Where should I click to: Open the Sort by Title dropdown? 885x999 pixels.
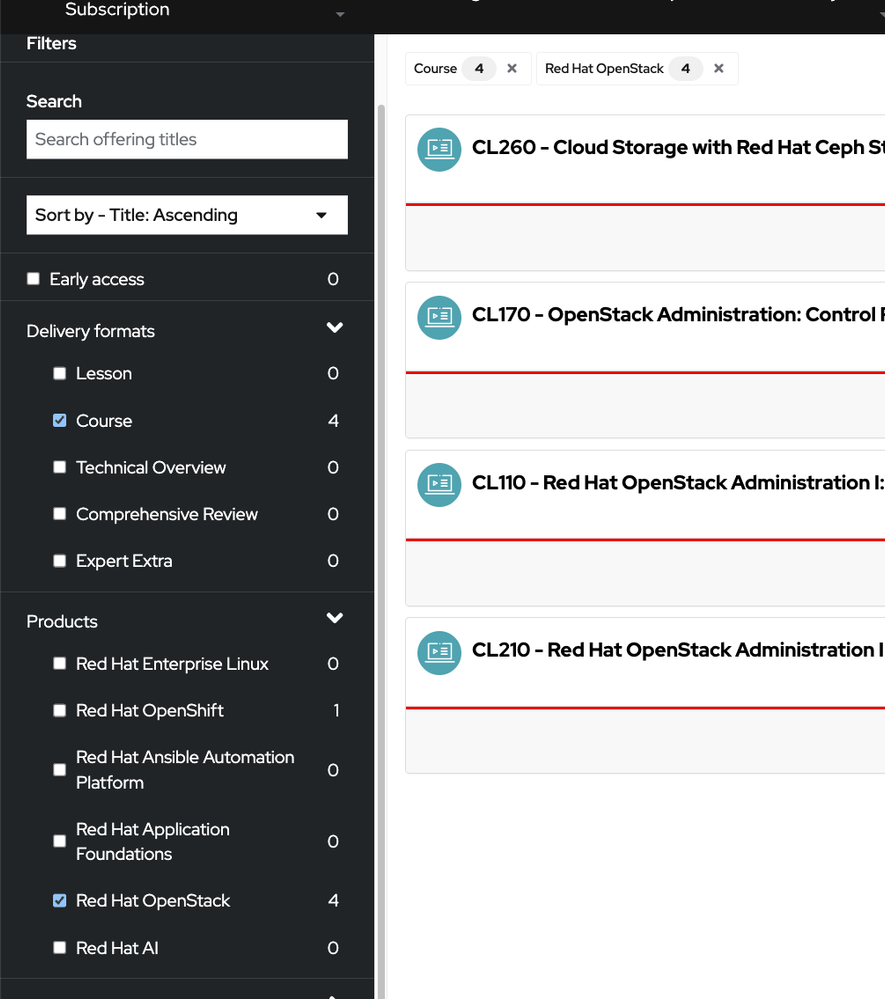coord(187,215)
